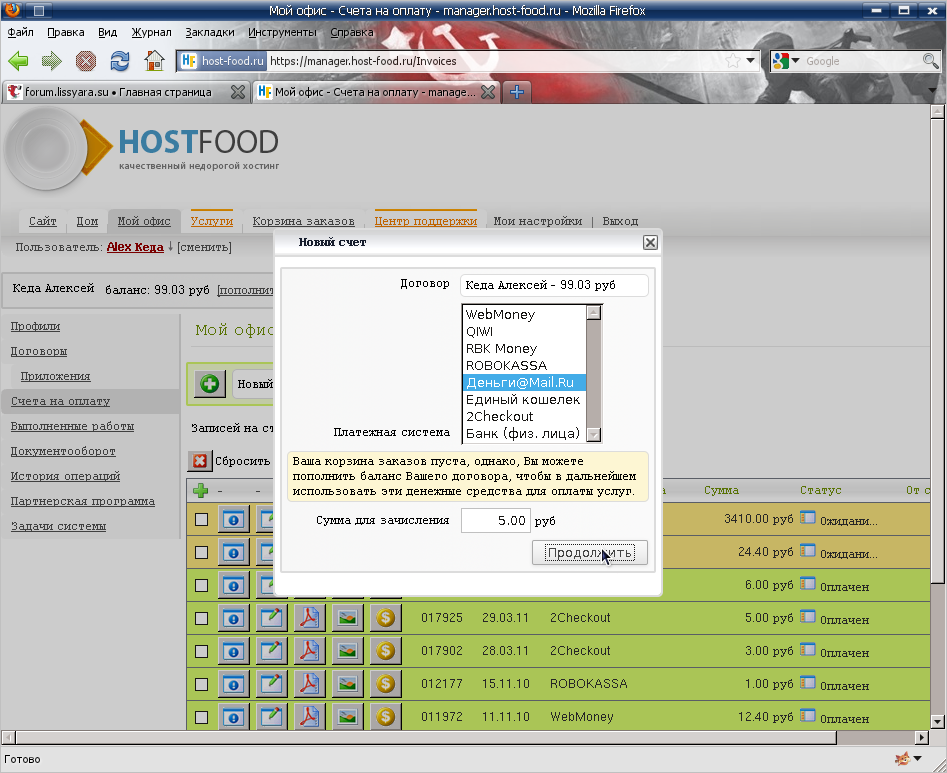The image size is (947, 773).
Task: Close the Новый счет dialog
Action: coord(650,242)
